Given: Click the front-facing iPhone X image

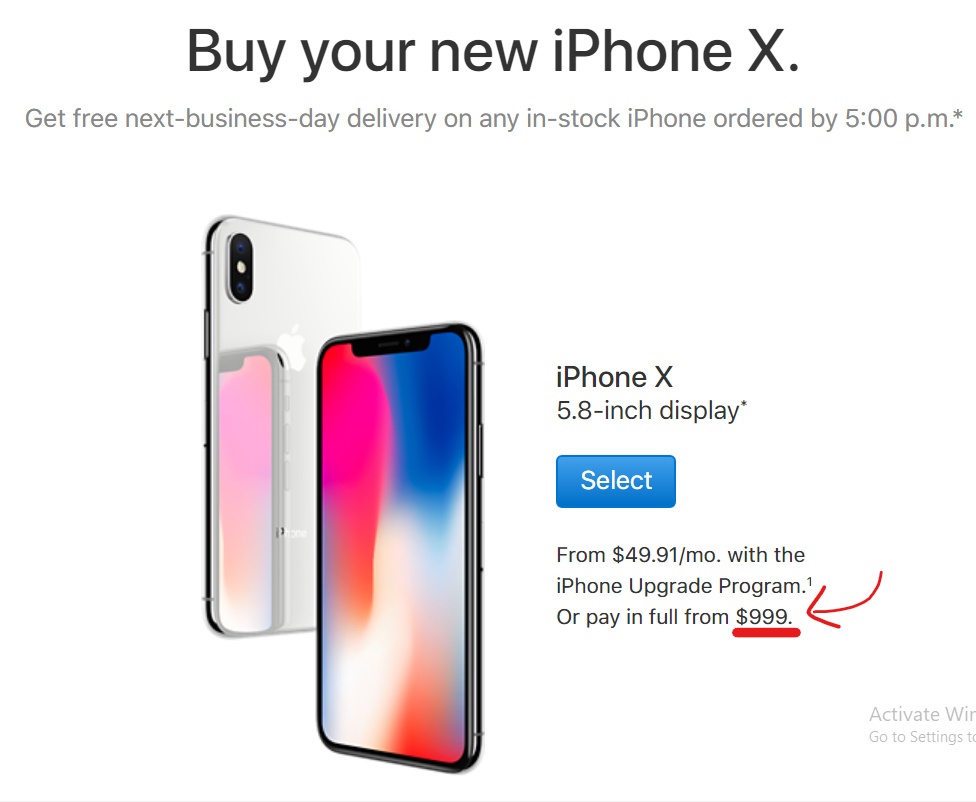Looking at the screenshot, I should click(x=400, y=548).
